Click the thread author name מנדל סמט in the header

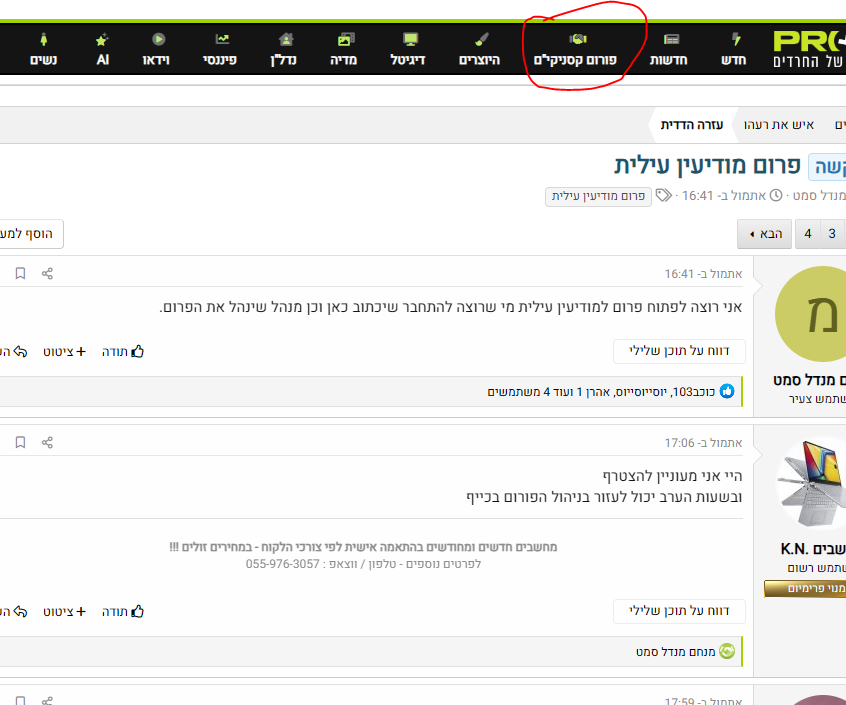point(819,195)
